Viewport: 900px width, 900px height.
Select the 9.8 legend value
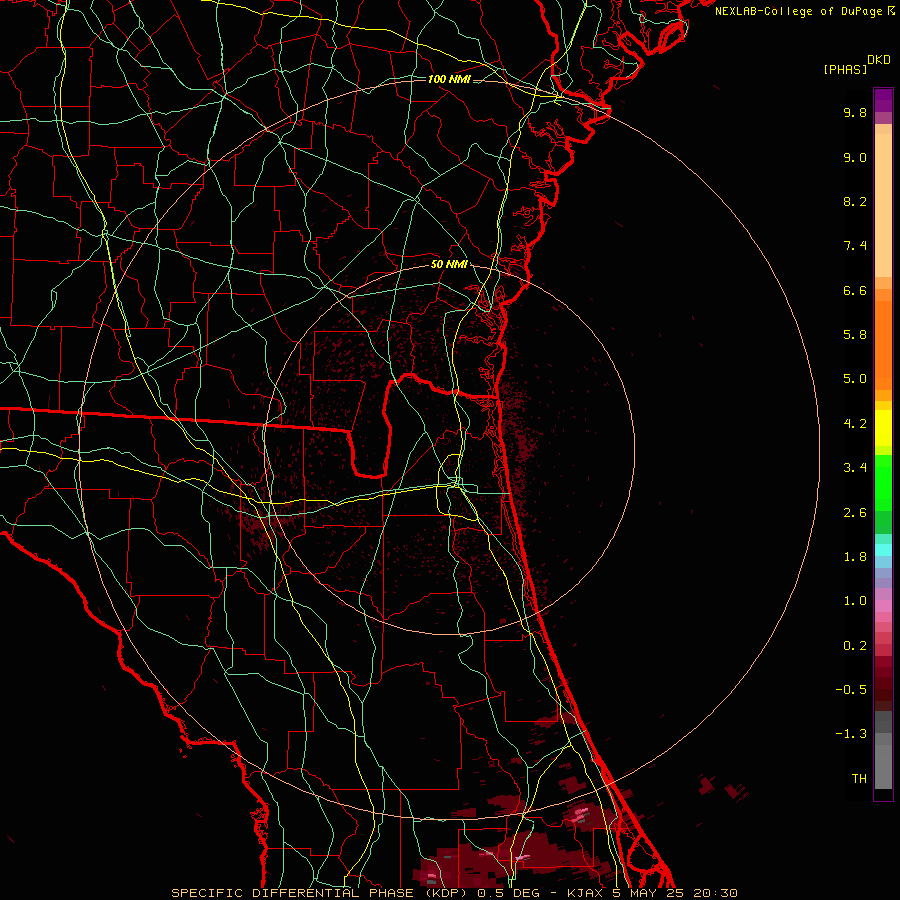[x=855, y=112]
